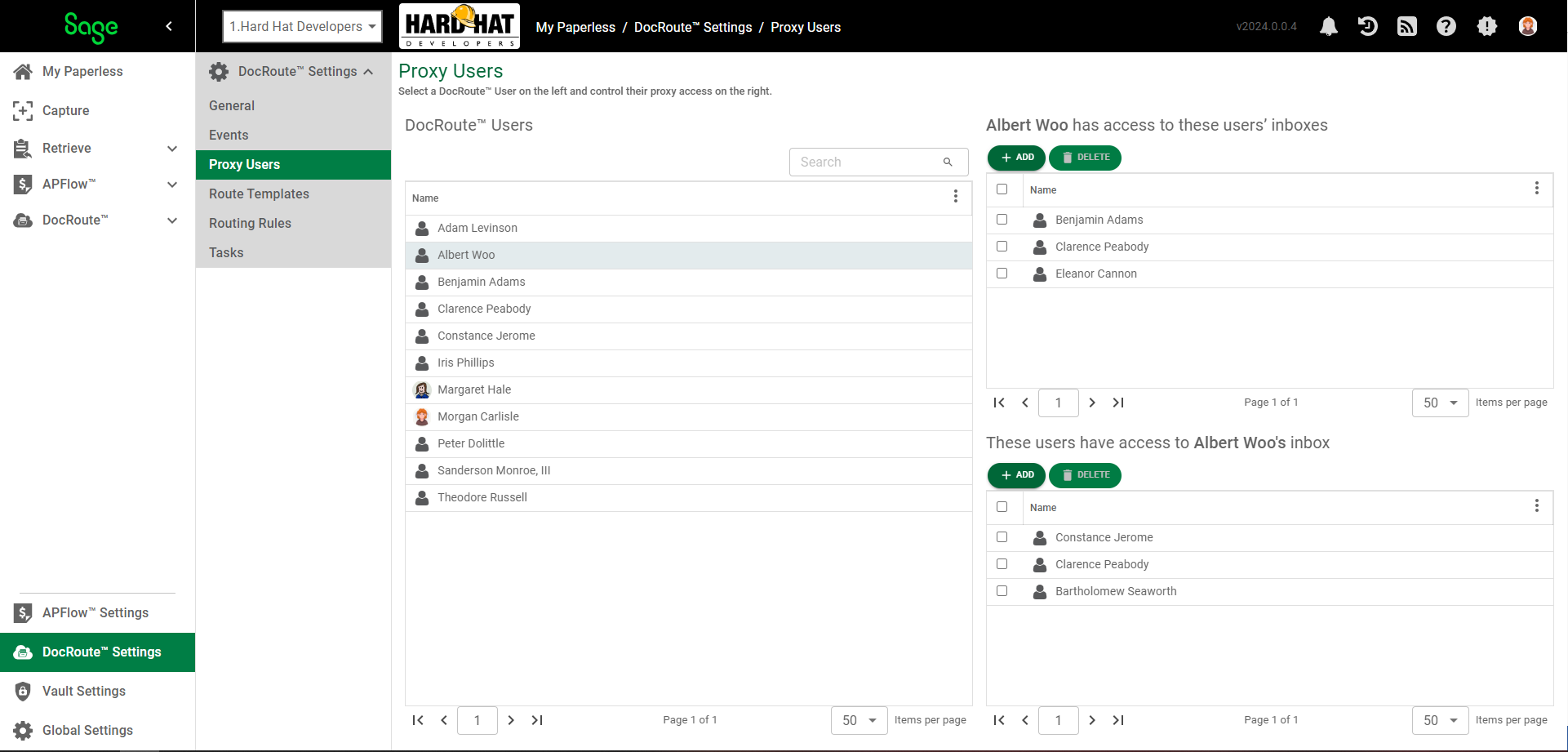This screenshot has height=752, width=1568.
Task: Open items per page dropdown in top-right grid
Action: click(1441, 403)
